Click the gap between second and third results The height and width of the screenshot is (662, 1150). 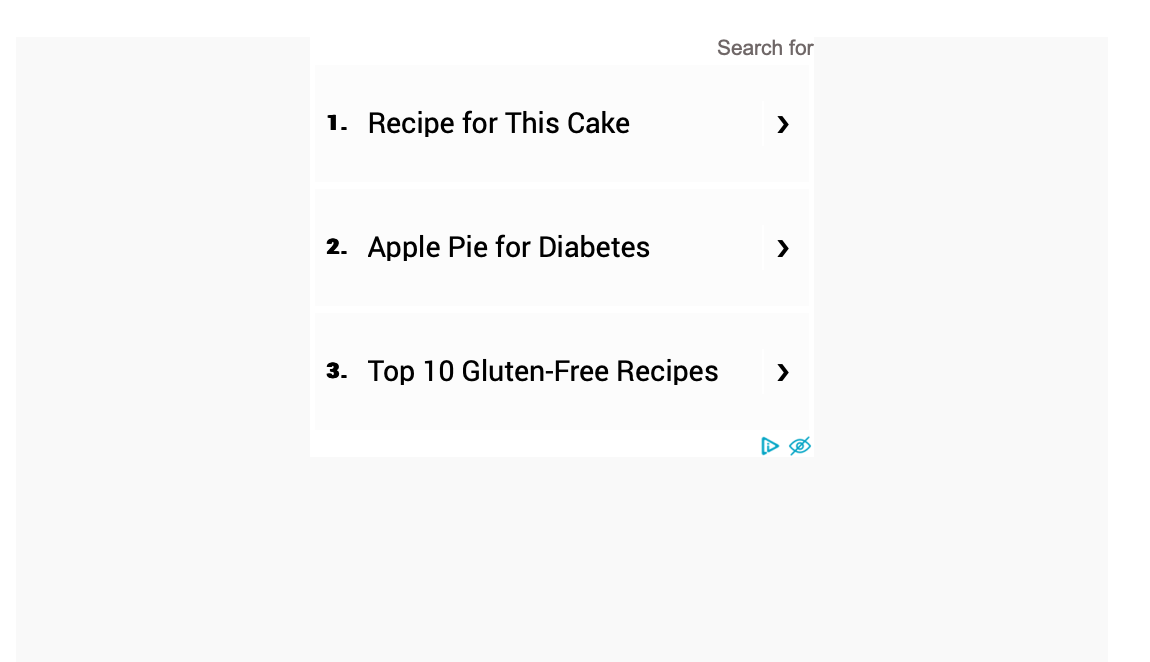tap(560, 310)
